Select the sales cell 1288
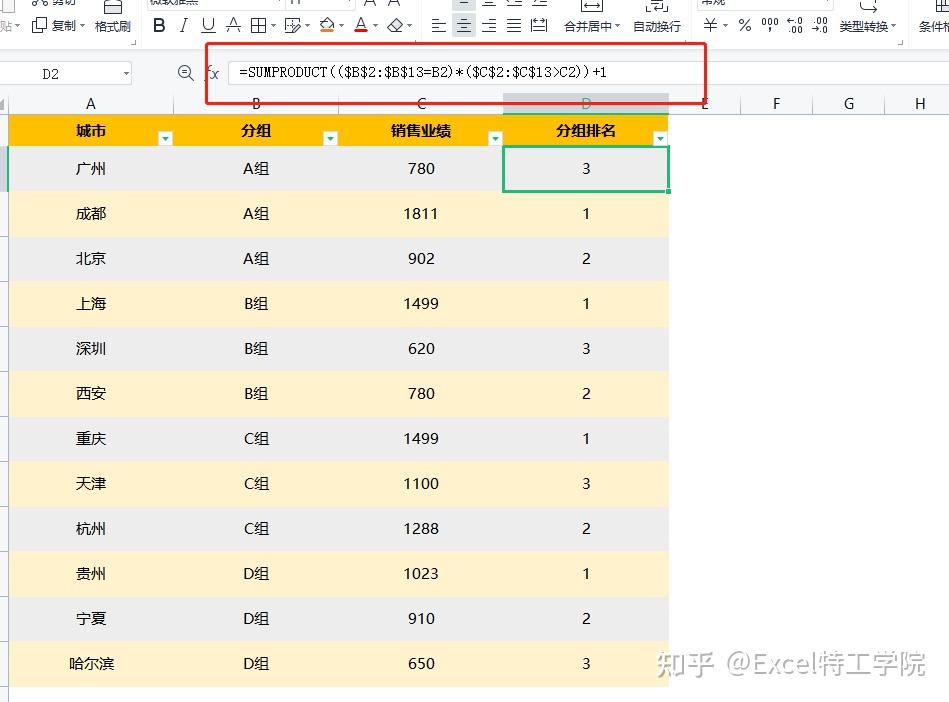Image resolution: width=949 pixels, height=702 pixels. coord(421,528)
